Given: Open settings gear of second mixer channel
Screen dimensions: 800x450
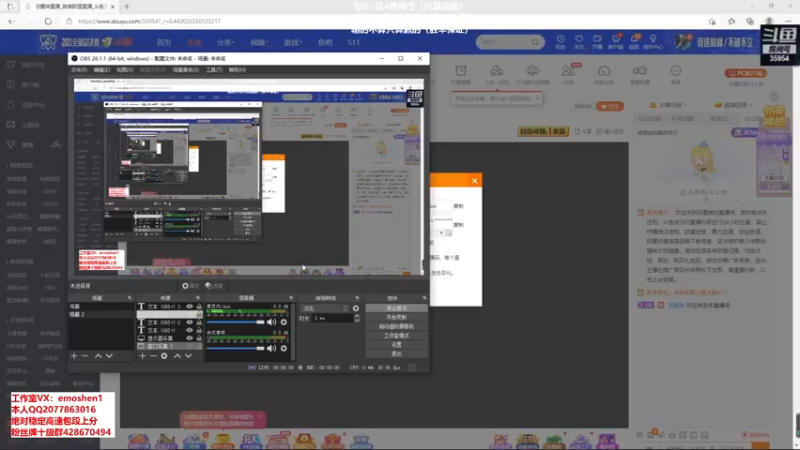Looking at the screenshot, I should (x=284, y=348).
